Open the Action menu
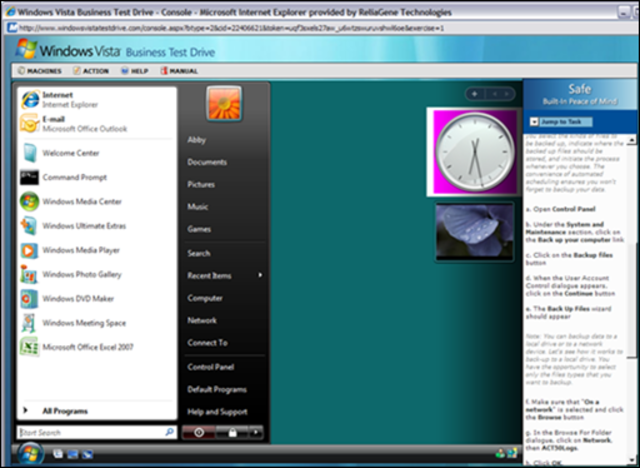The image size is (640, 468). click(91, 71)
